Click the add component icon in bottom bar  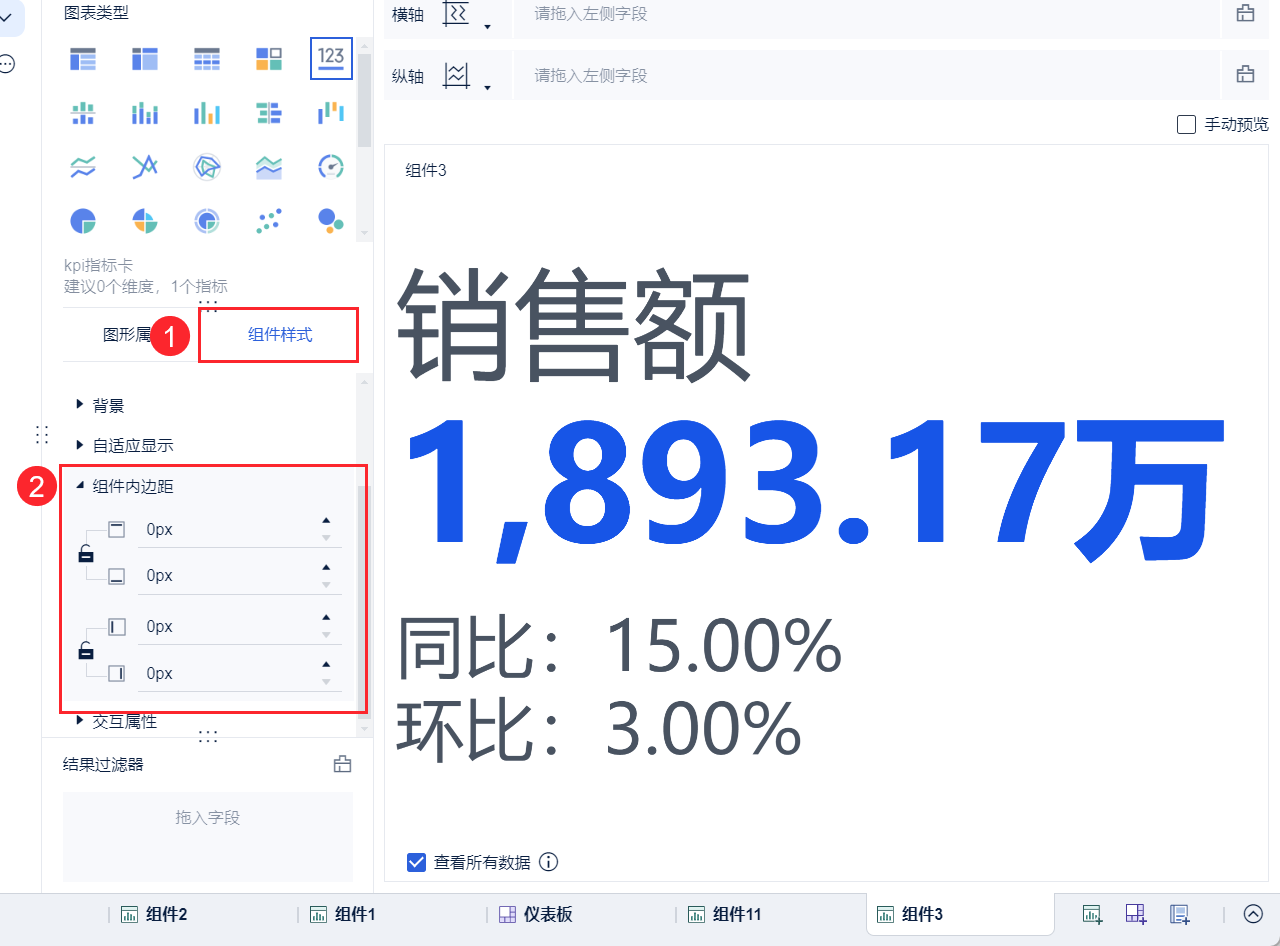[x=1092, y=914]
